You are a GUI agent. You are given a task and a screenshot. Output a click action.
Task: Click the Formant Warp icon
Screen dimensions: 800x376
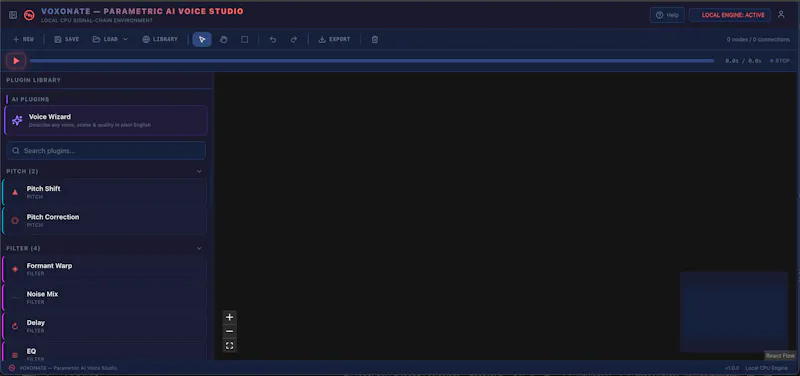point(15,269)
